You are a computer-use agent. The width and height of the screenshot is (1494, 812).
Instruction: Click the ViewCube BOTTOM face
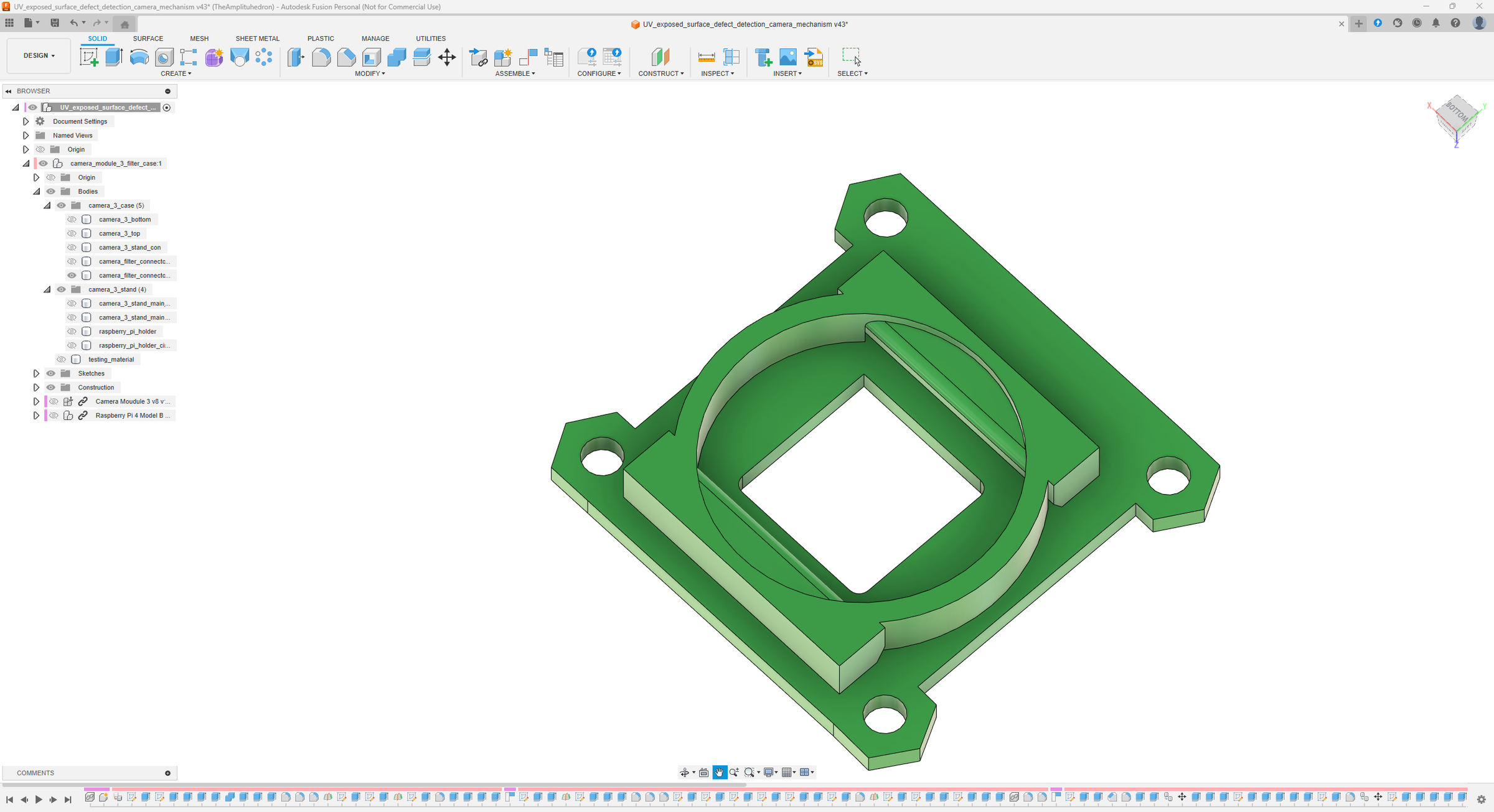[1457, 113]
